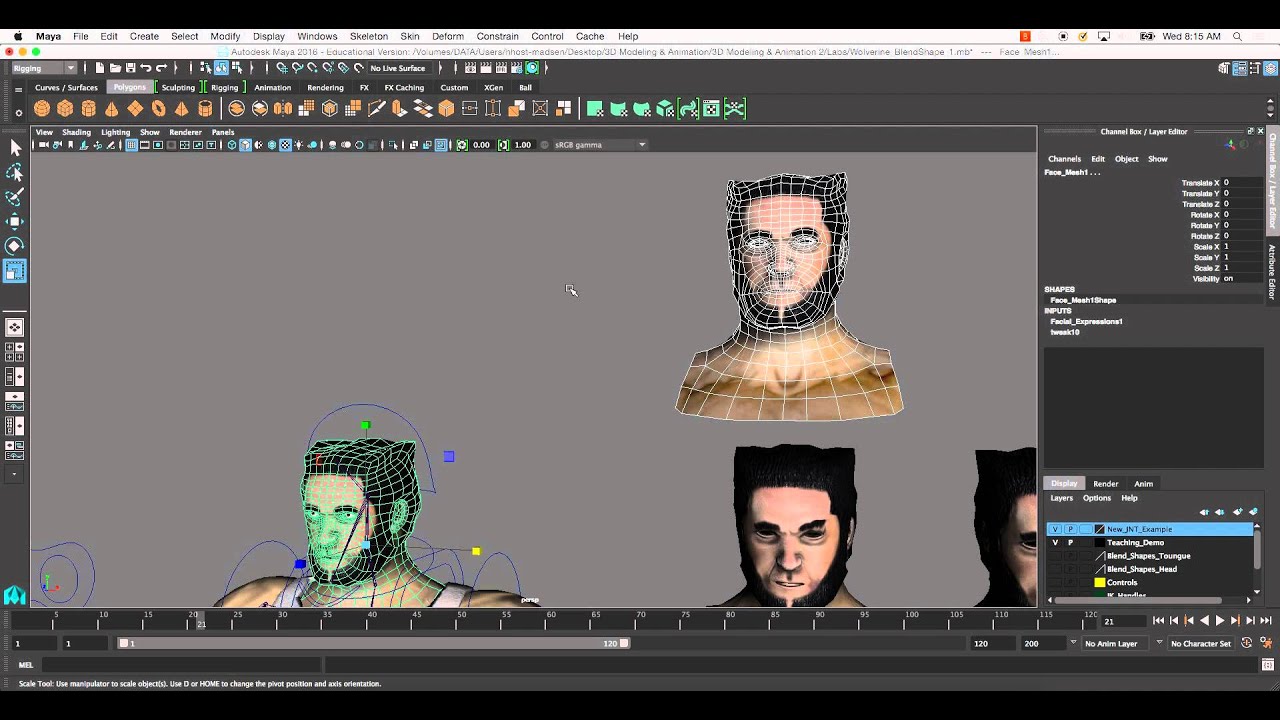The width and height of the screenshot is (1280, 720).
Task: Click the No Live Surface field
Action: (398, 68)
